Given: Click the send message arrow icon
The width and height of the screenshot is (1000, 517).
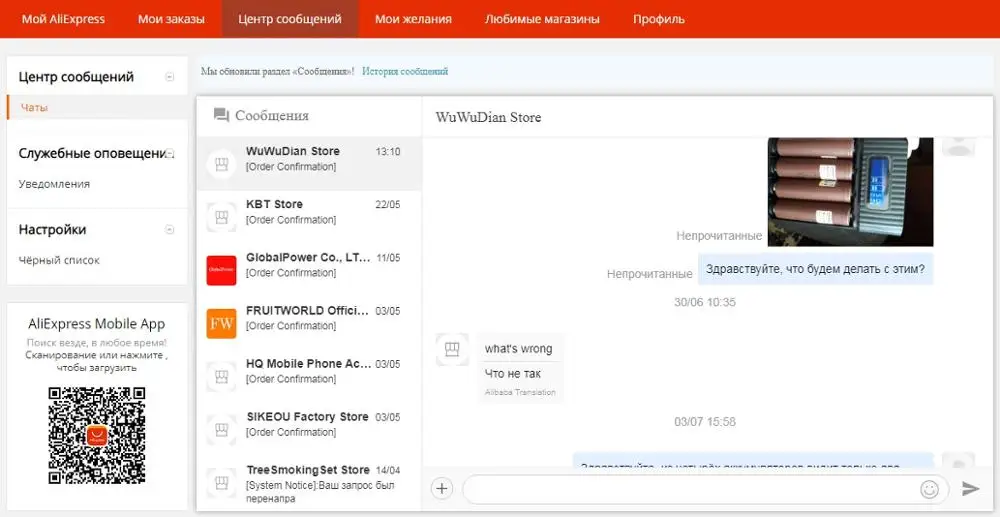Looking at the screenshot, I should (970, 488).
